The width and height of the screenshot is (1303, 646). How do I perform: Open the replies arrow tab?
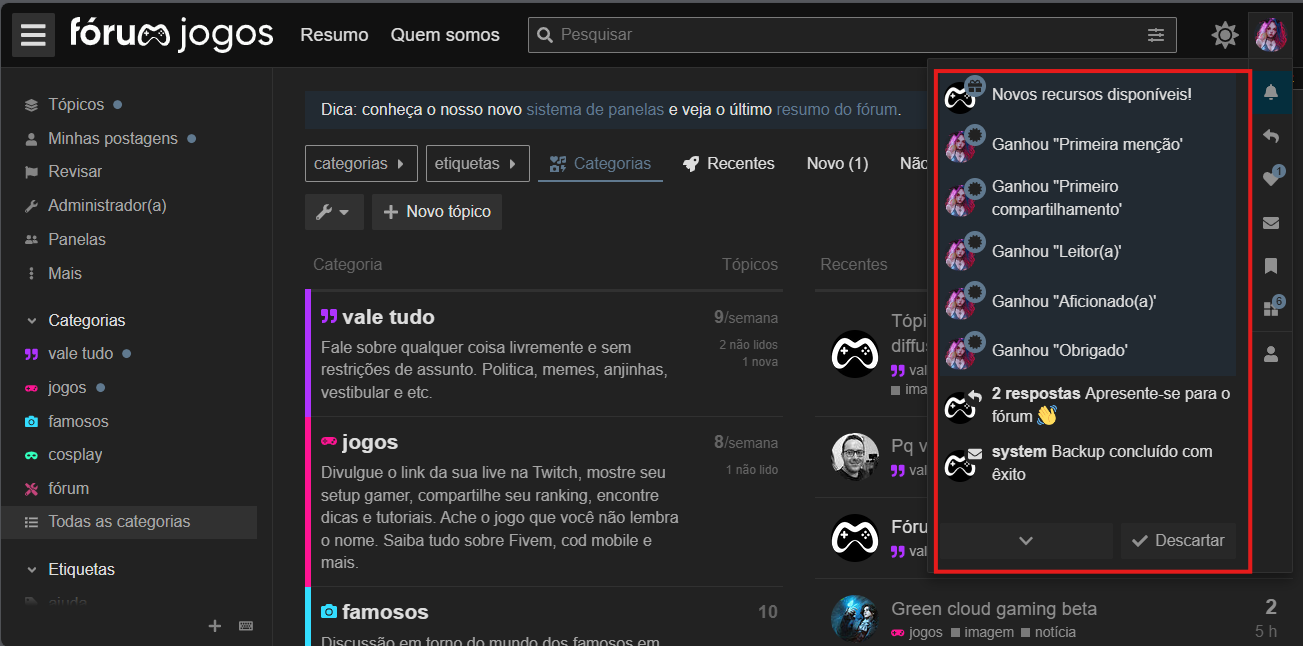point(1271,136)
